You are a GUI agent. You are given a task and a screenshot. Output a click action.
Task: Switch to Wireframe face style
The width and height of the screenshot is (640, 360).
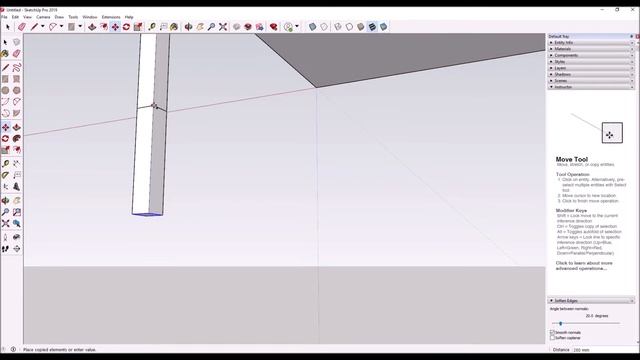click(x=338, y=27)
